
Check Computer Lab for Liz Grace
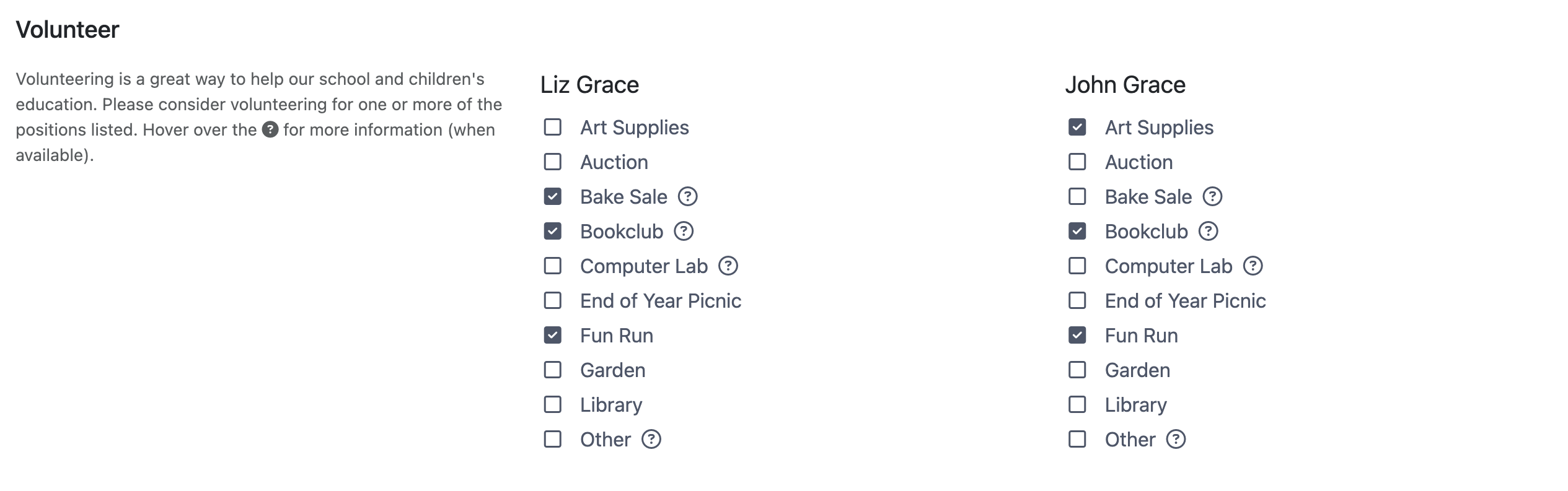point(553,266)
